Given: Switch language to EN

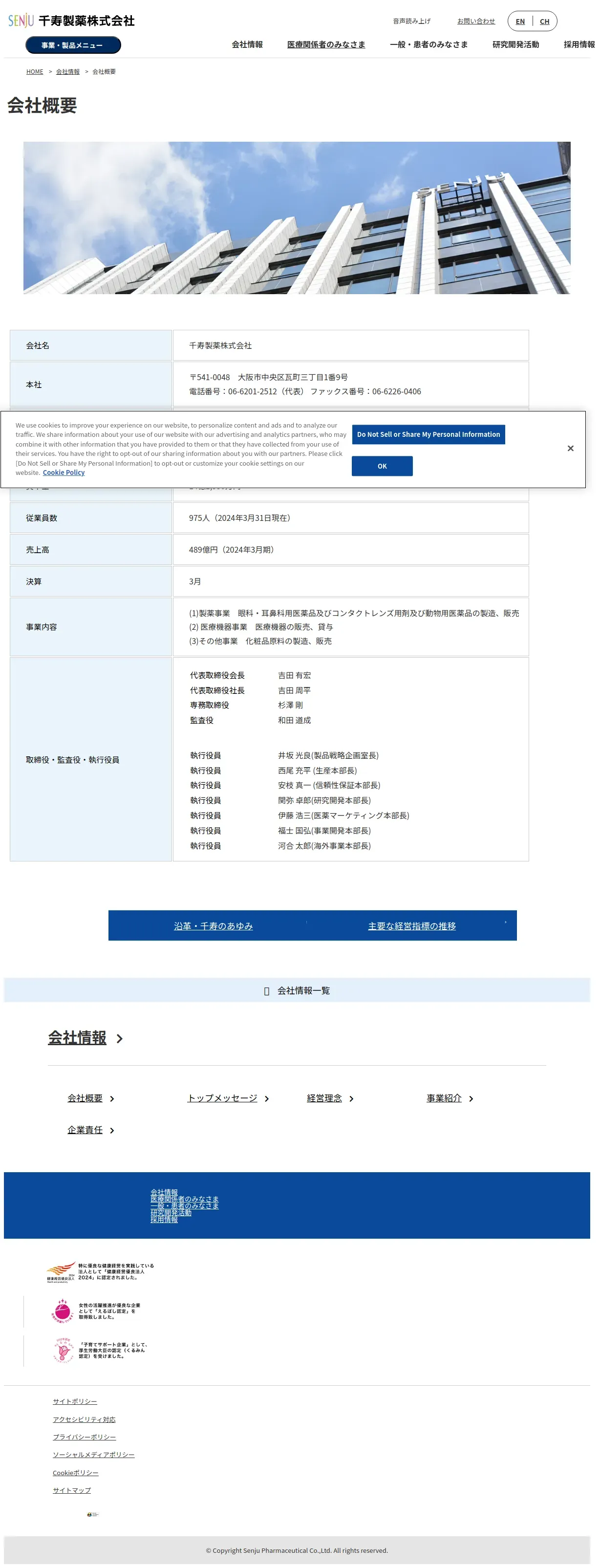Looking at the screenshot, I should (520, 21).
